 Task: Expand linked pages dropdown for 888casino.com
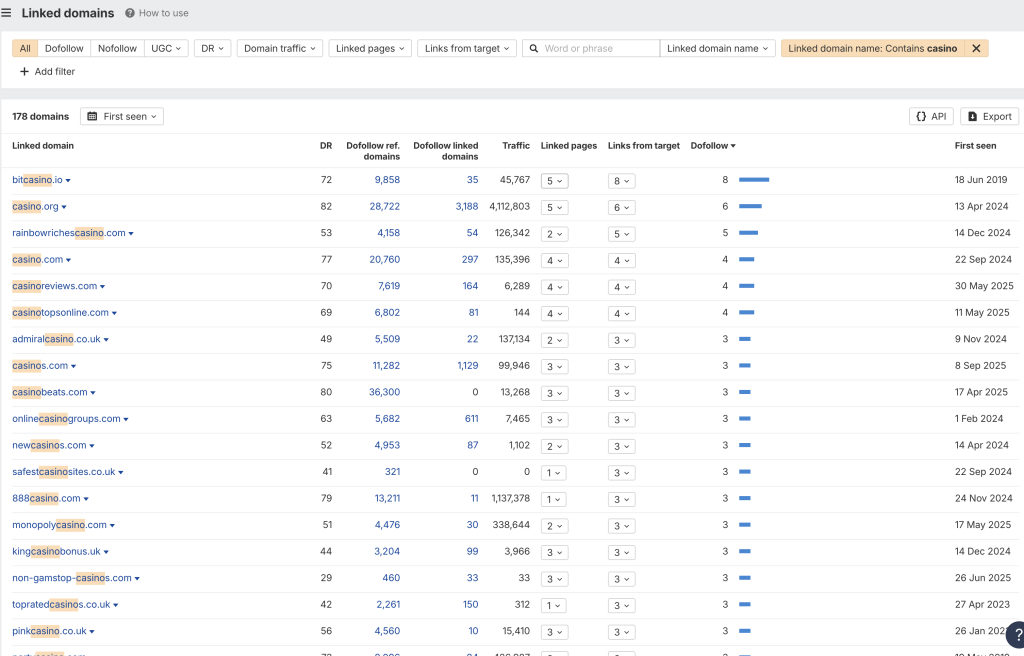(x=554, y=499)
